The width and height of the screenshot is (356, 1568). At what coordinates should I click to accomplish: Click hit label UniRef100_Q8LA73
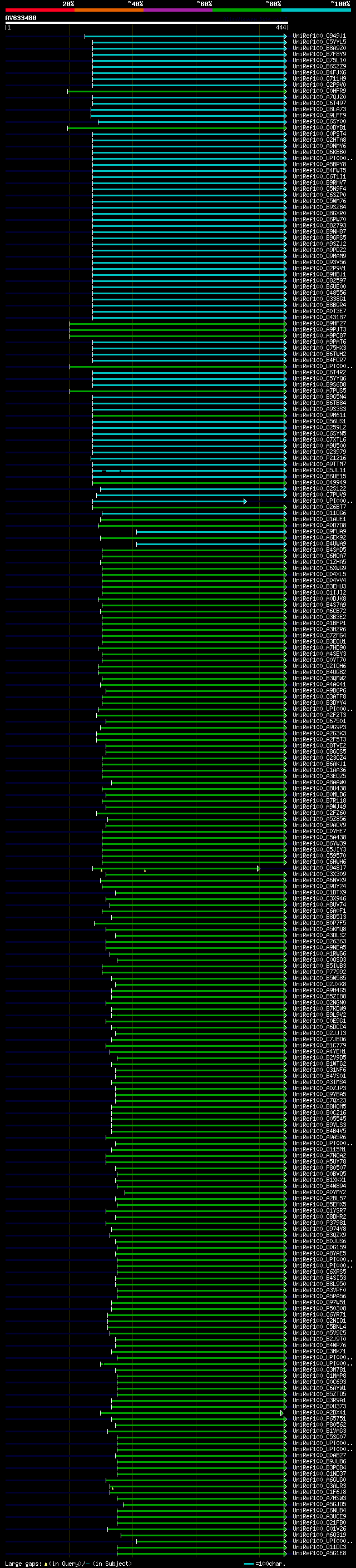tap(319, 110)
